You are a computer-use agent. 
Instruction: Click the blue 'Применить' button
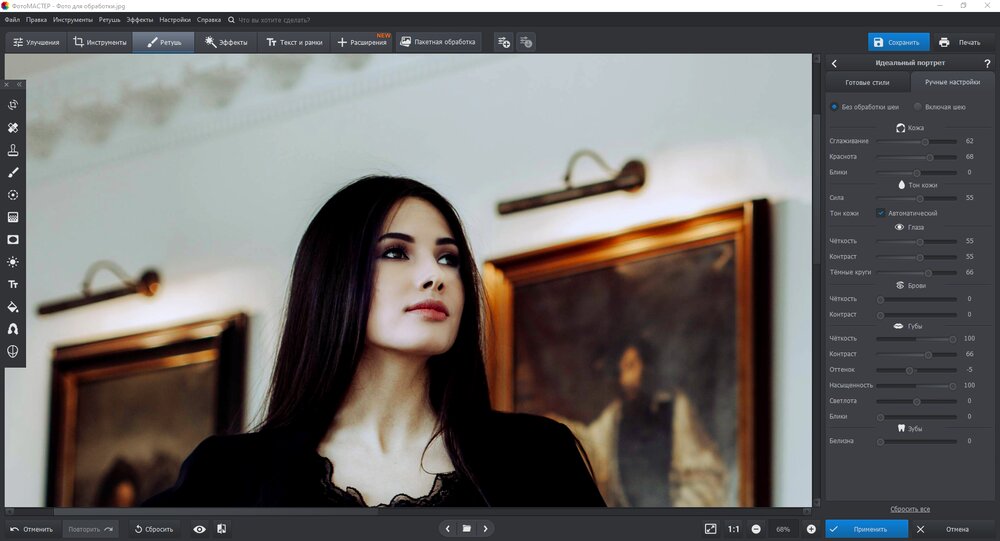(x=866, y=529)
